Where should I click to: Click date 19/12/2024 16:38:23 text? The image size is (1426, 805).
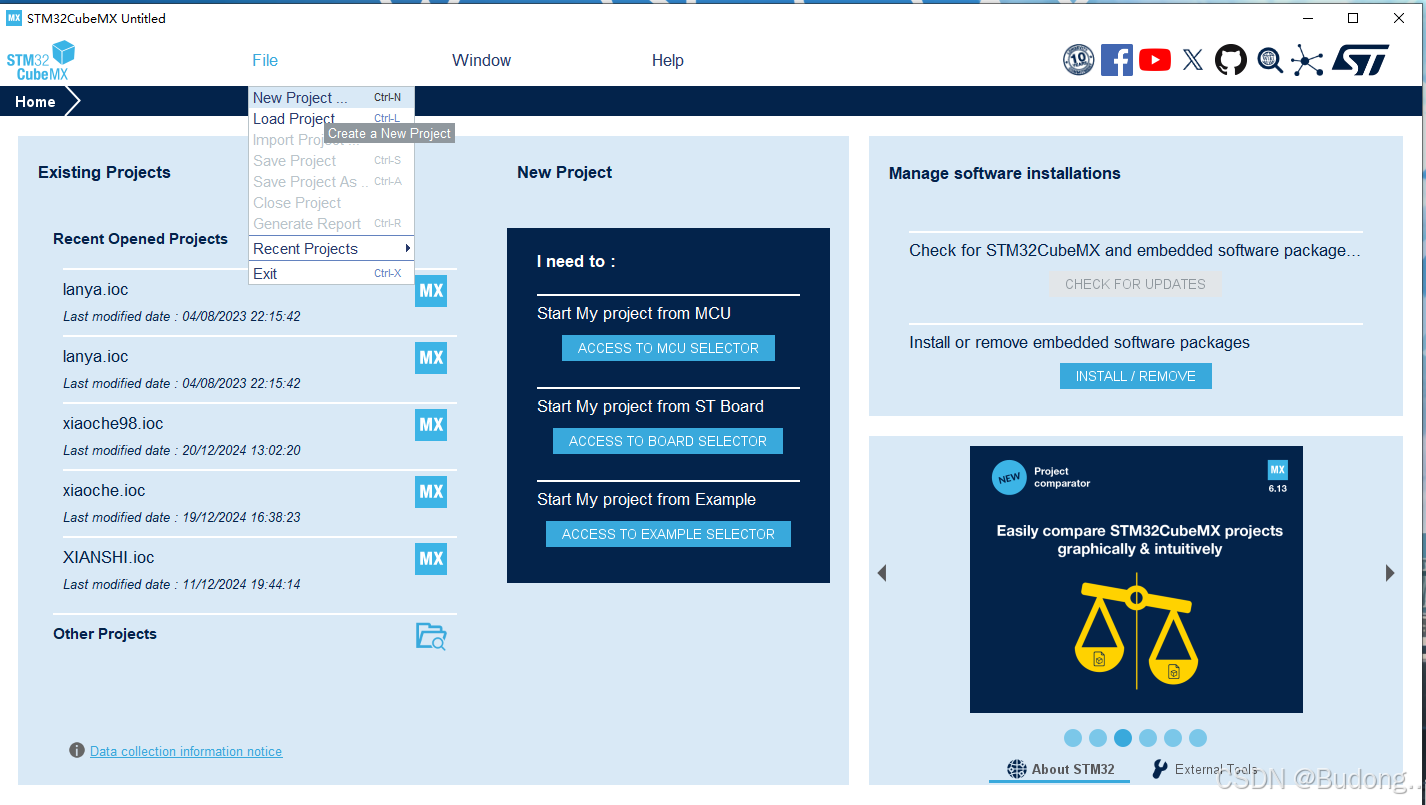point(241,518)
